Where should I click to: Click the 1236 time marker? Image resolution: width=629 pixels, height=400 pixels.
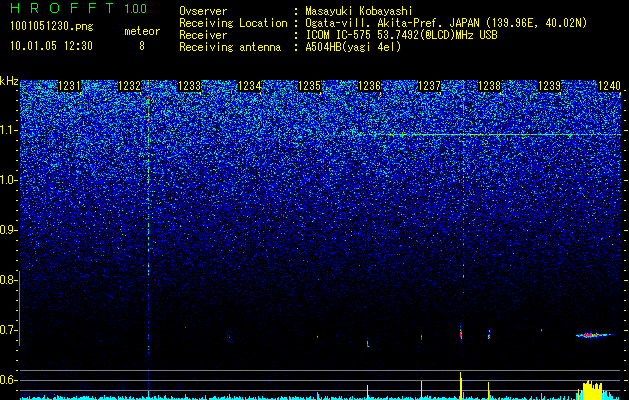coord(369,86)
